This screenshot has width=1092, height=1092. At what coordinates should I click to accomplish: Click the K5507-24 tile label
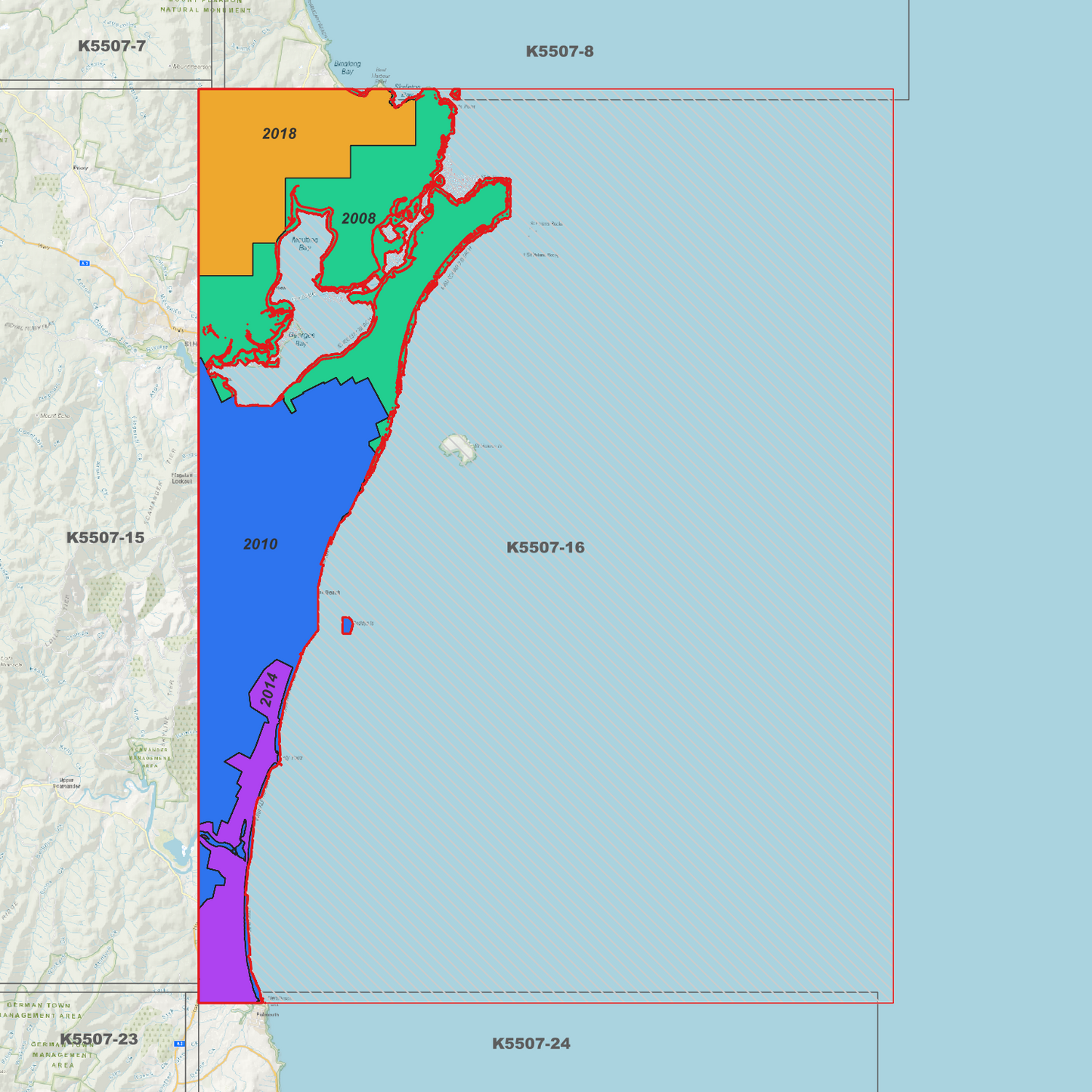click(x=531, y=1044)
